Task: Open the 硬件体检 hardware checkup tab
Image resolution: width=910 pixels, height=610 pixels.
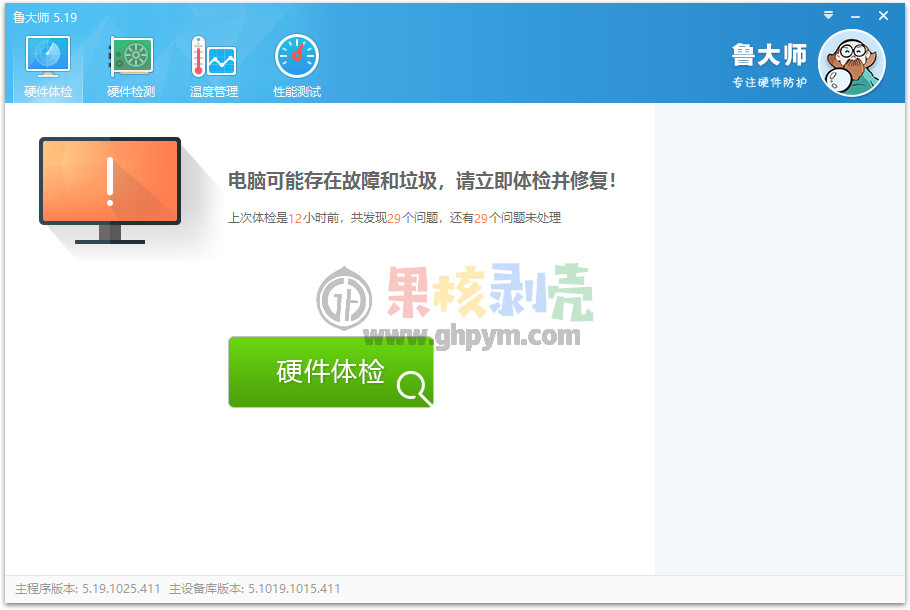Action: pyautogui.click(x=48, y=67)
